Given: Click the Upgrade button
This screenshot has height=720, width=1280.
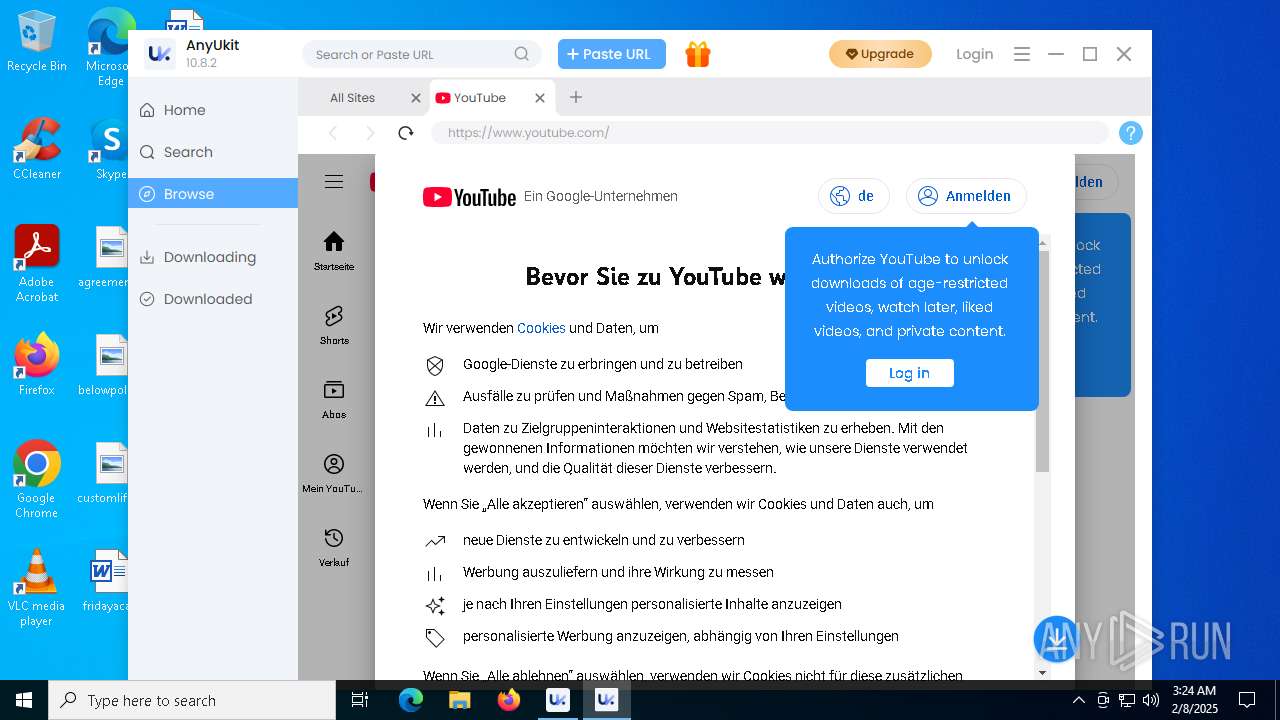Looking at the screenshot, I should (x=880, y=54).
